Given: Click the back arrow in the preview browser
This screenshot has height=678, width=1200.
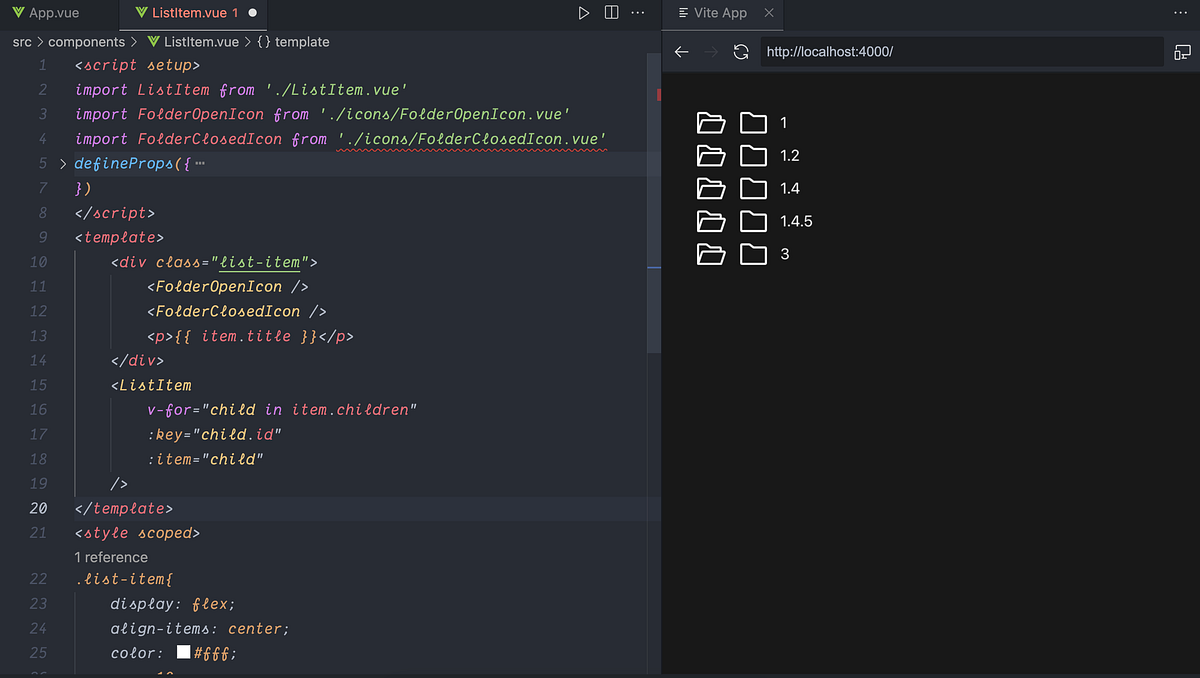Looking at the screenshot, I should tap(681, 51).
